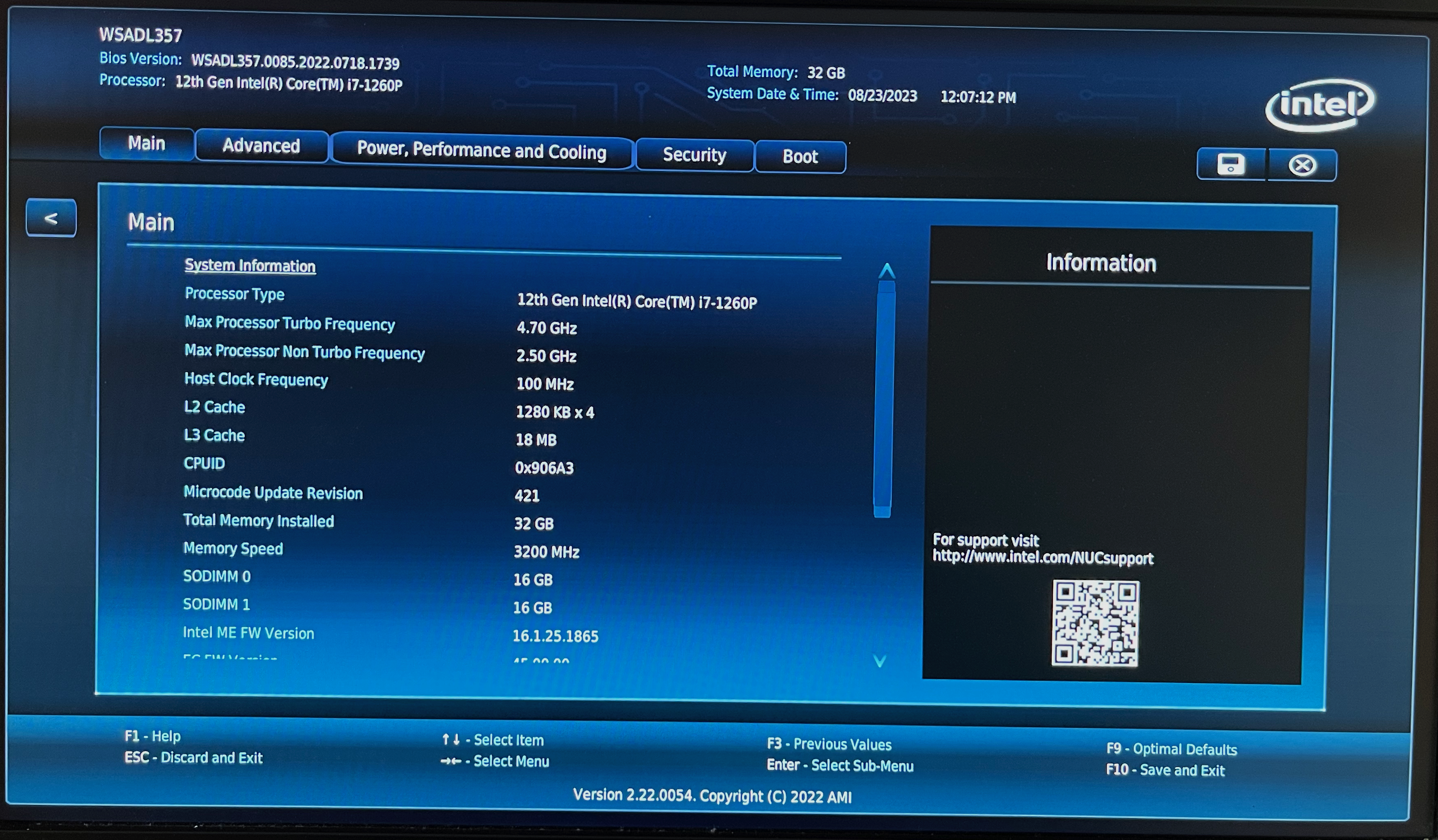The image size is (1438, 840).
Task: Click Max Processor Non Turbo Frequency label
Action: pyautogui.click(x=304, y=352)
